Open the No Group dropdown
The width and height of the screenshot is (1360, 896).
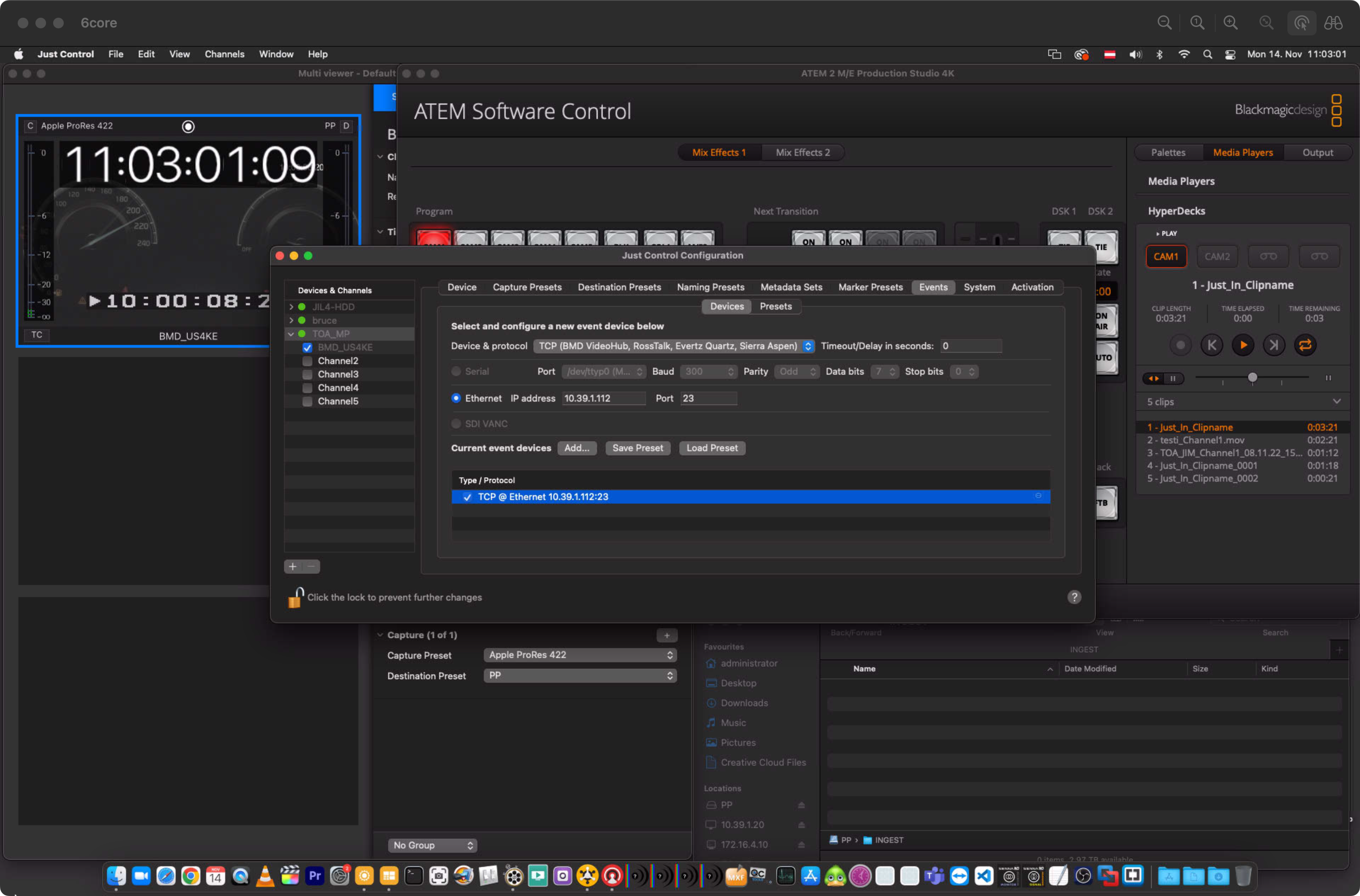tap(433, 845)
